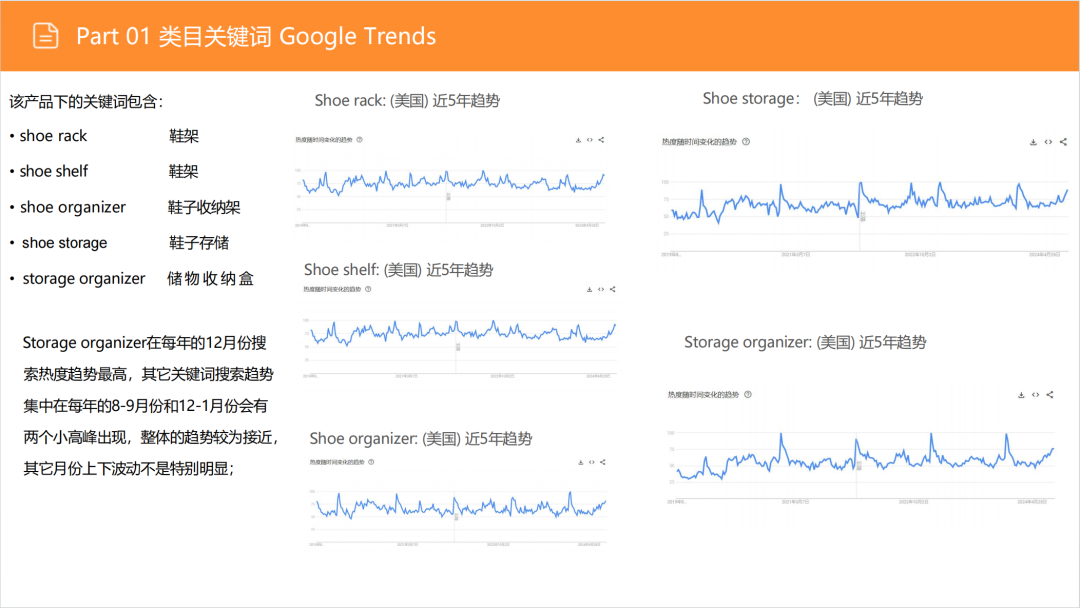Click the document icon in the orange header
Screen dimensions: 1080x608
pos(46,36)
